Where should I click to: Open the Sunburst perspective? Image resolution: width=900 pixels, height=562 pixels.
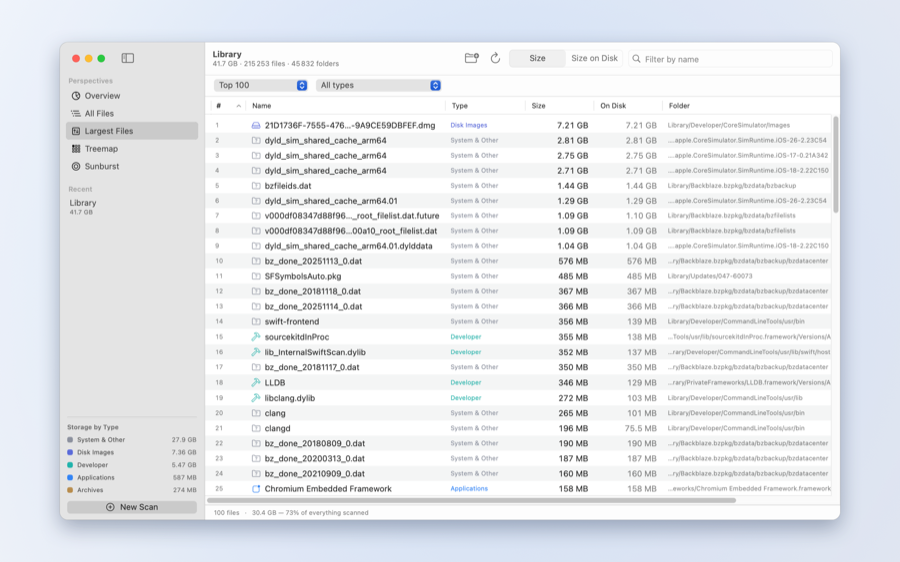click(x=132, y=166)
